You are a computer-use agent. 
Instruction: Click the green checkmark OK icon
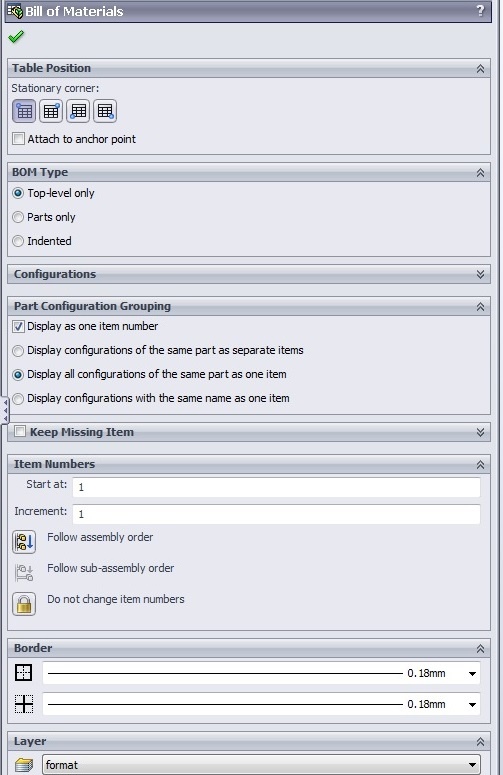pos(16,37)
